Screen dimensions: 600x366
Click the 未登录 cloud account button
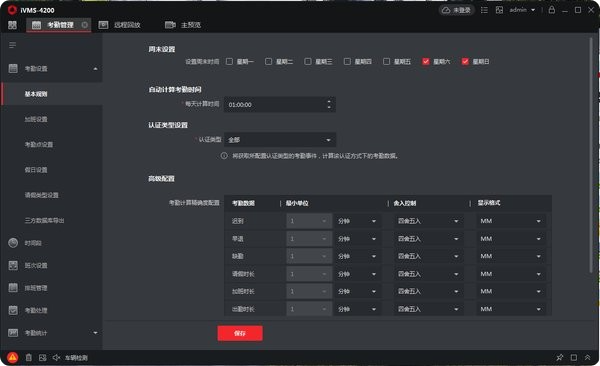tap(456, 10)
